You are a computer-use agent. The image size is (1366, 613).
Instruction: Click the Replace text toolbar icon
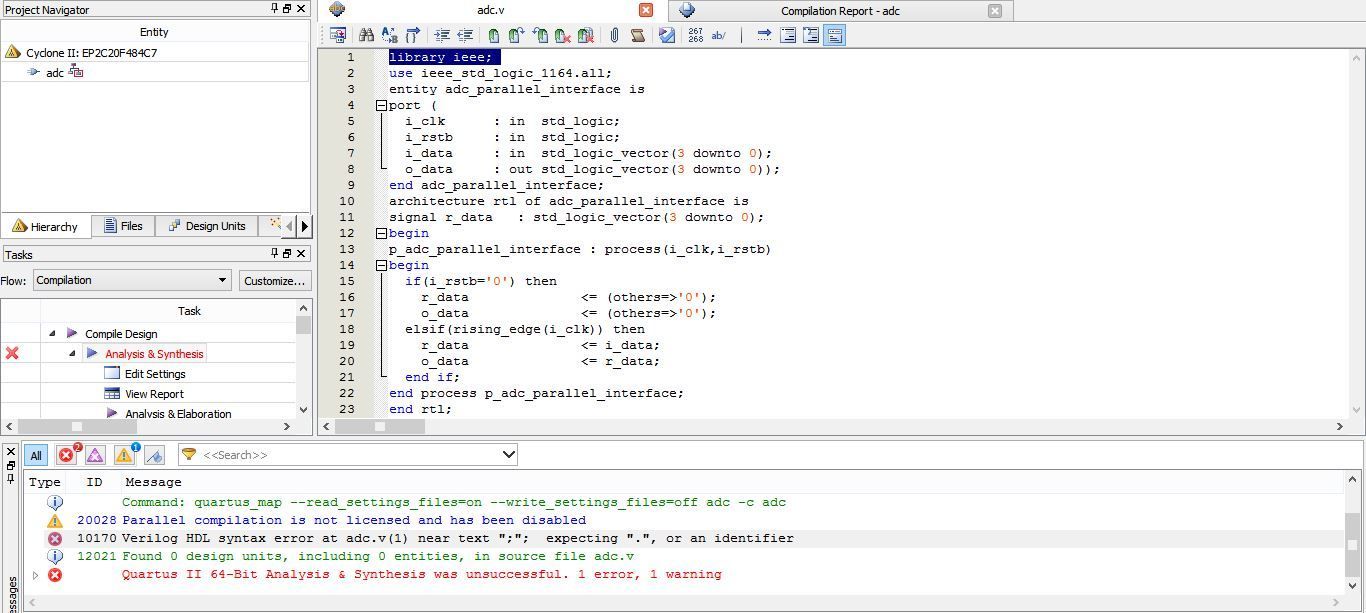[389, 35]
